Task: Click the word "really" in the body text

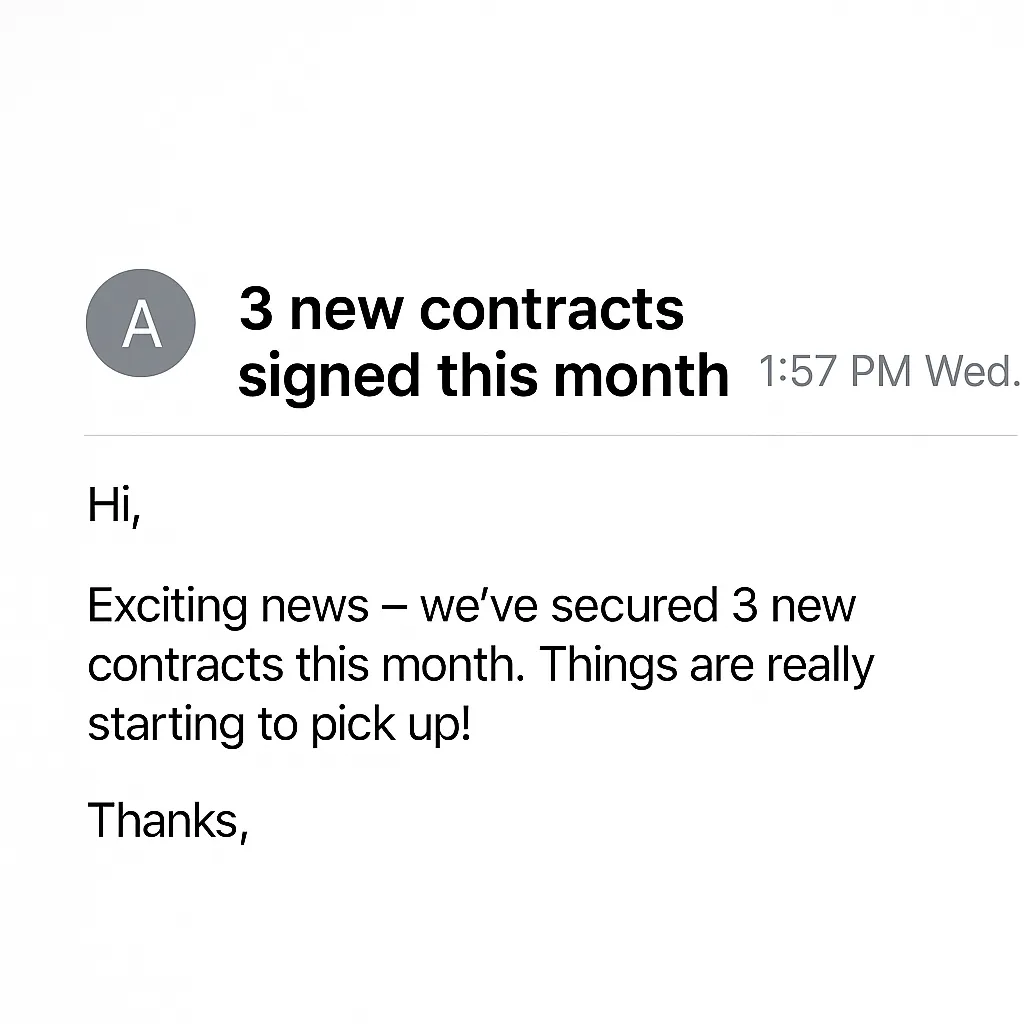Action: 820,666
